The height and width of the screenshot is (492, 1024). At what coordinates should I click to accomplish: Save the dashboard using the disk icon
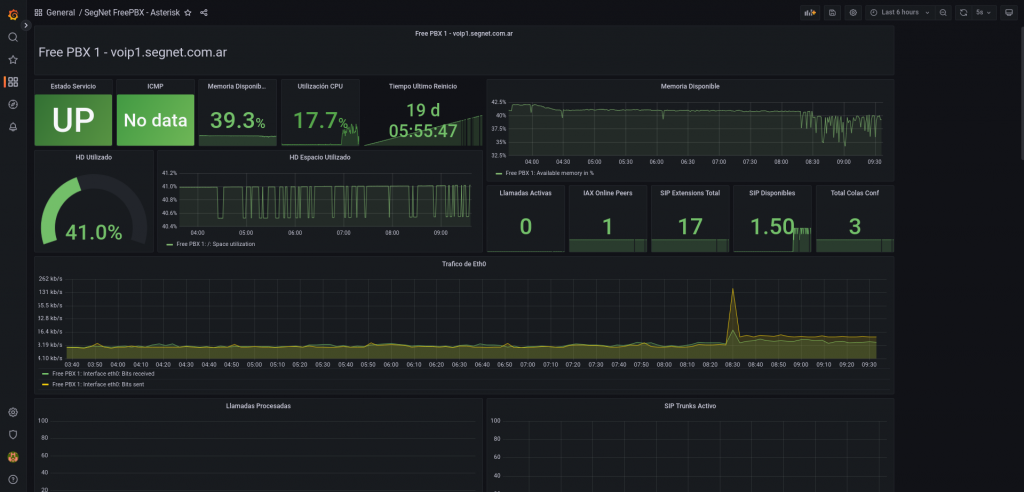pos(832,13)
